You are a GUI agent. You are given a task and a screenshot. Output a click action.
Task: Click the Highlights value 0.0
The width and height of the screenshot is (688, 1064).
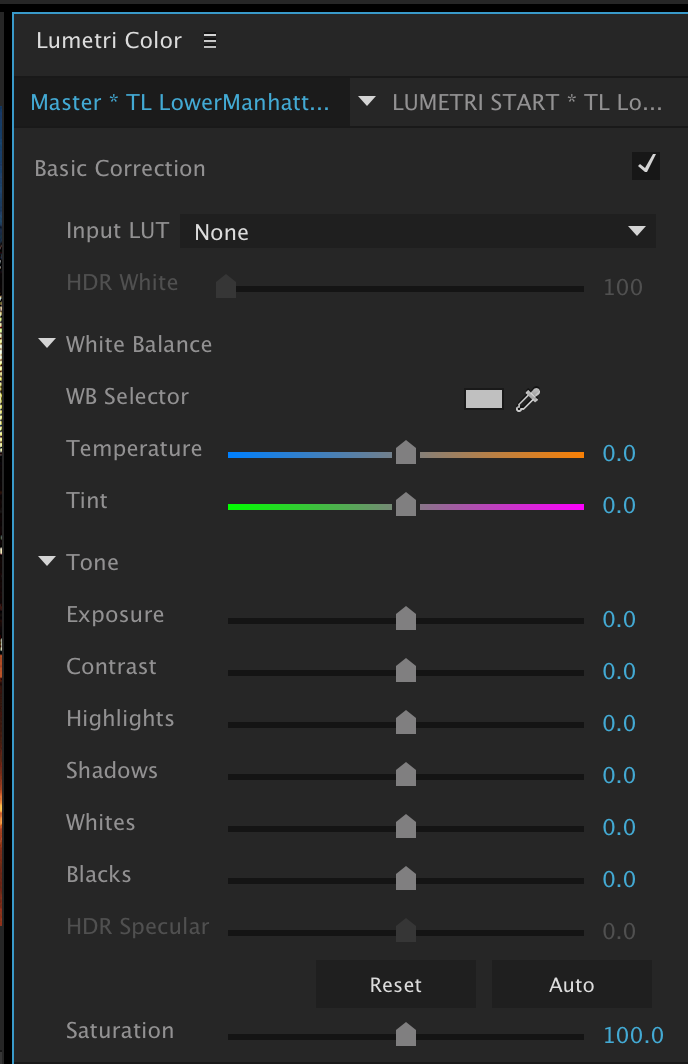(x=619, y=723)
